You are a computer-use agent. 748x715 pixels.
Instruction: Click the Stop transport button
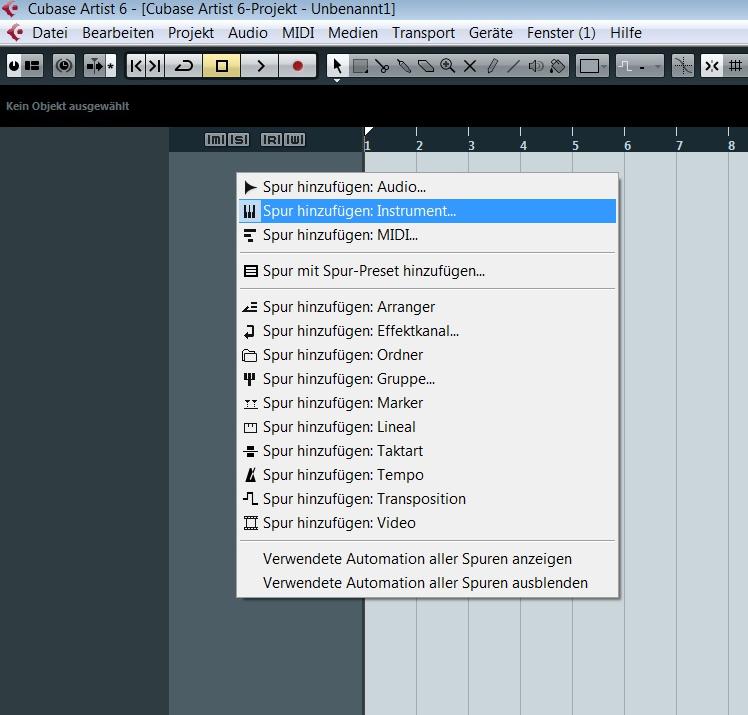click(x=222, y=66)
